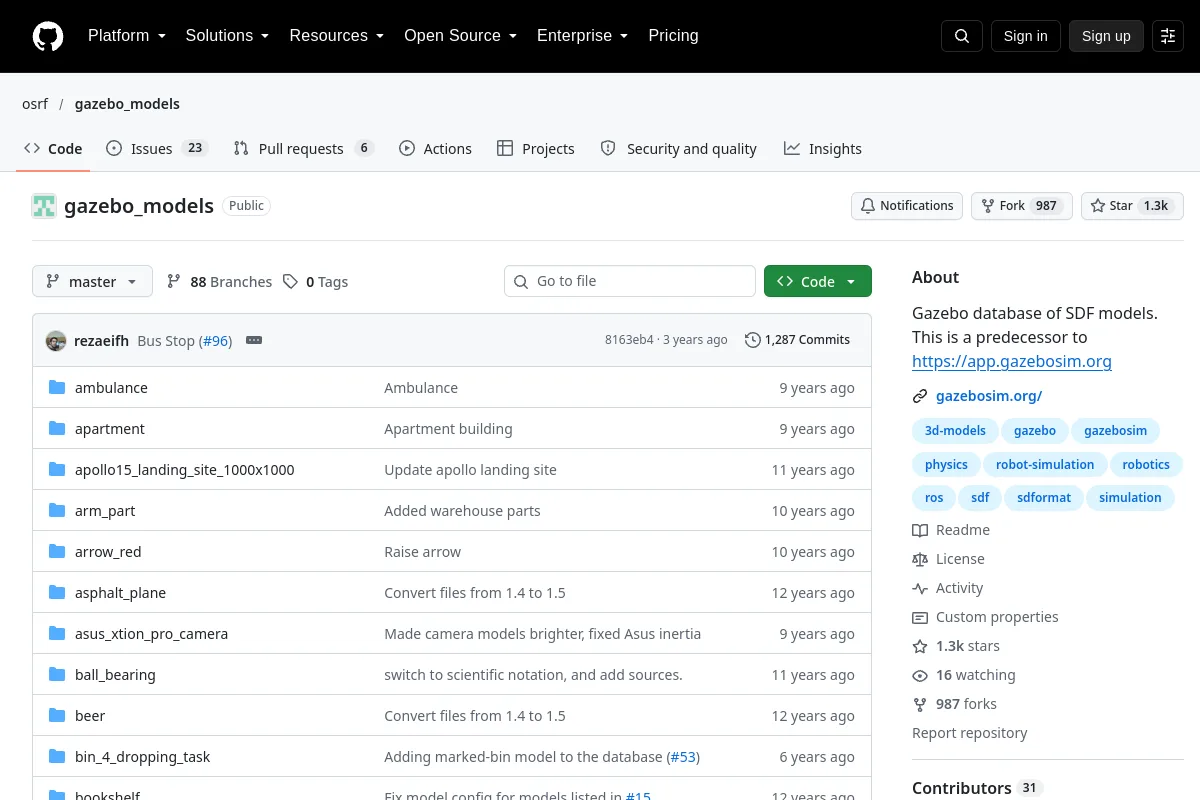Click the beer folder icon
1200x800 pixels.
click(x=57, y=716)
